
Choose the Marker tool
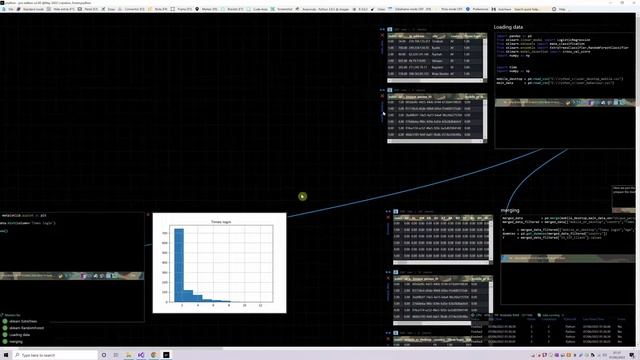[x=207, y=9]
